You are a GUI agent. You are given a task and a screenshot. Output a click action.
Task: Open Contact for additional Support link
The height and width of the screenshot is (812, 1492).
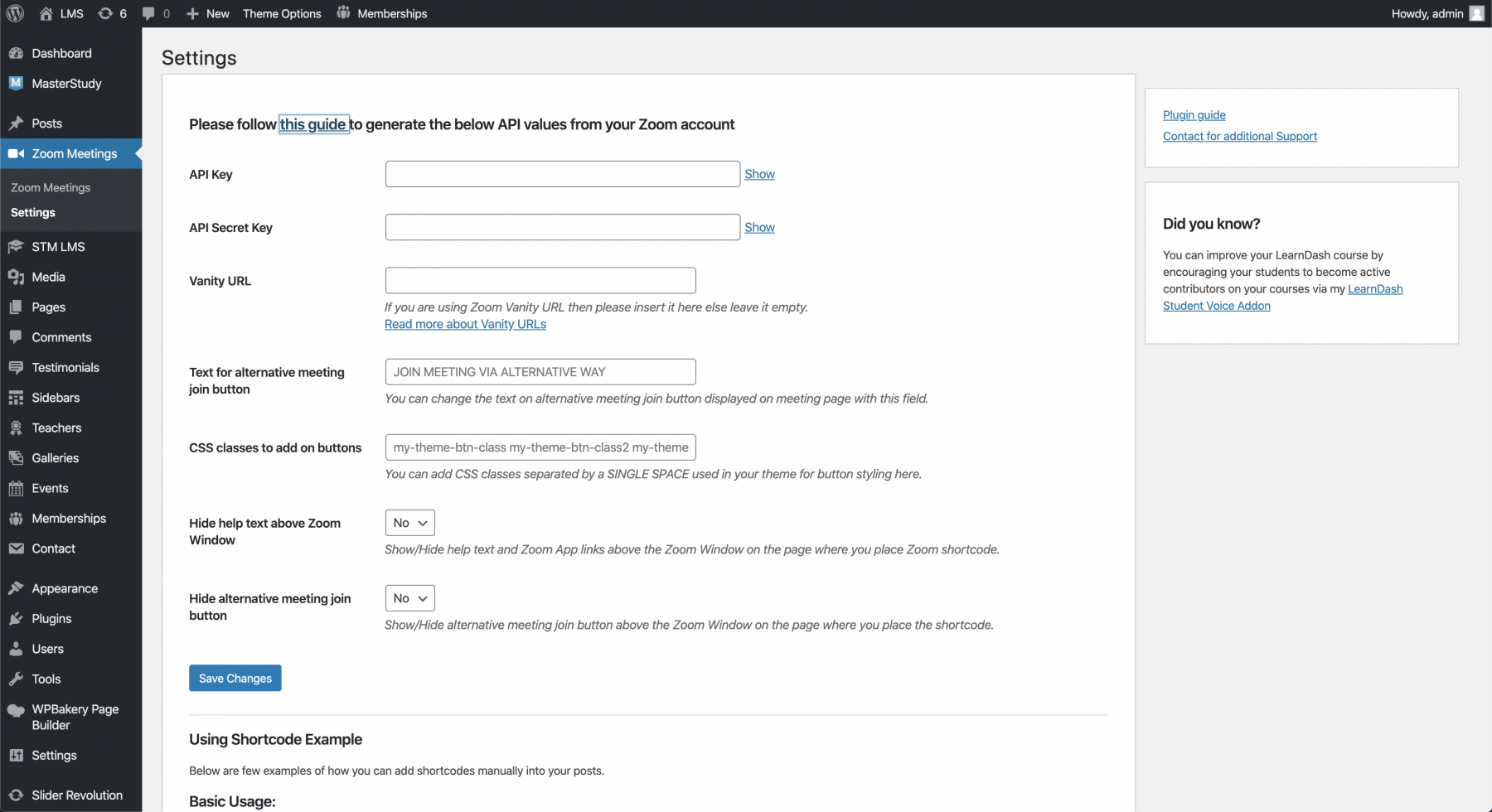[1239, 136]
